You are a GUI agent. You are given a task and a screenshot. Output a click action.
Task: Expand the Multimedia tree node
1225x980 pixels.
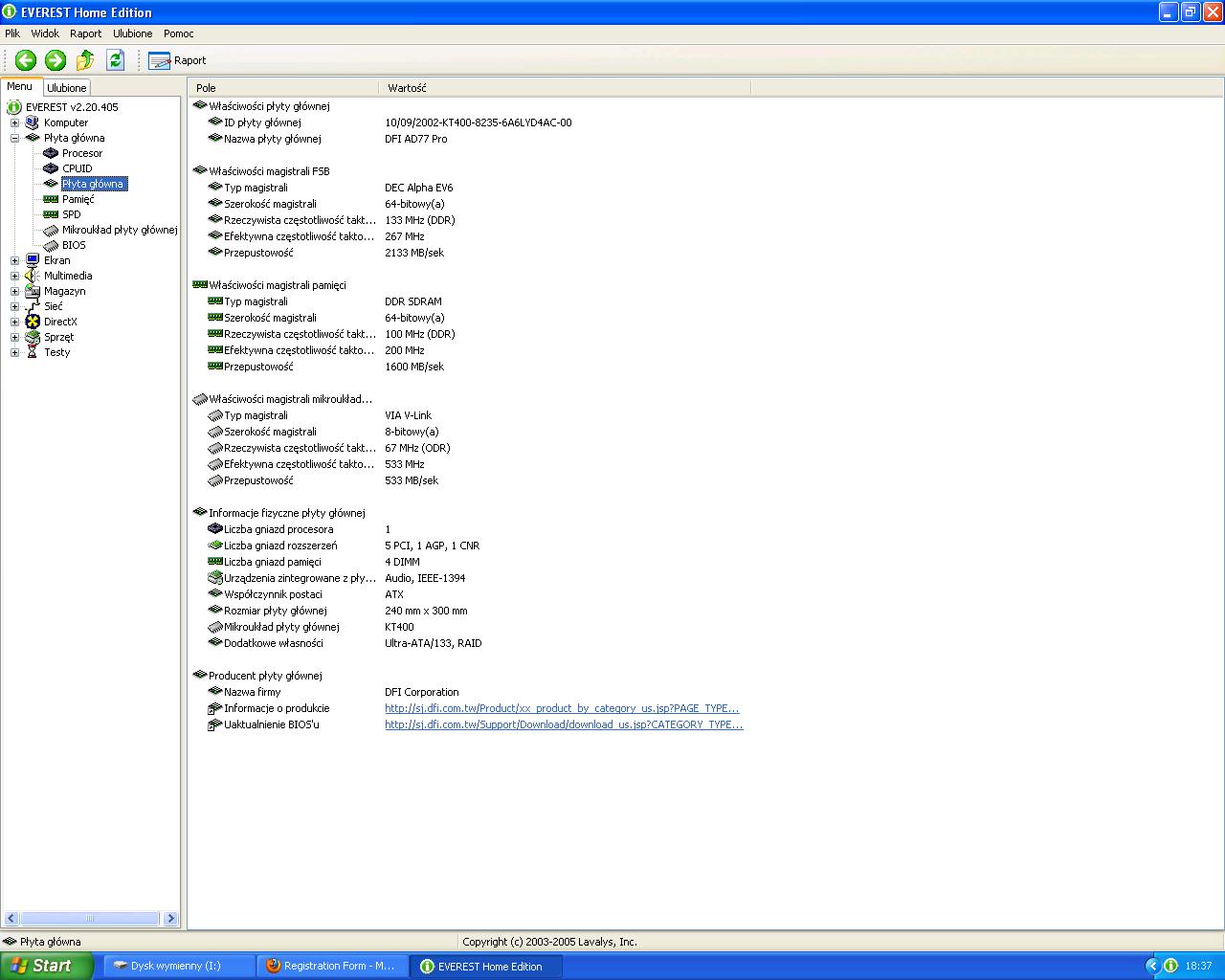14,276
